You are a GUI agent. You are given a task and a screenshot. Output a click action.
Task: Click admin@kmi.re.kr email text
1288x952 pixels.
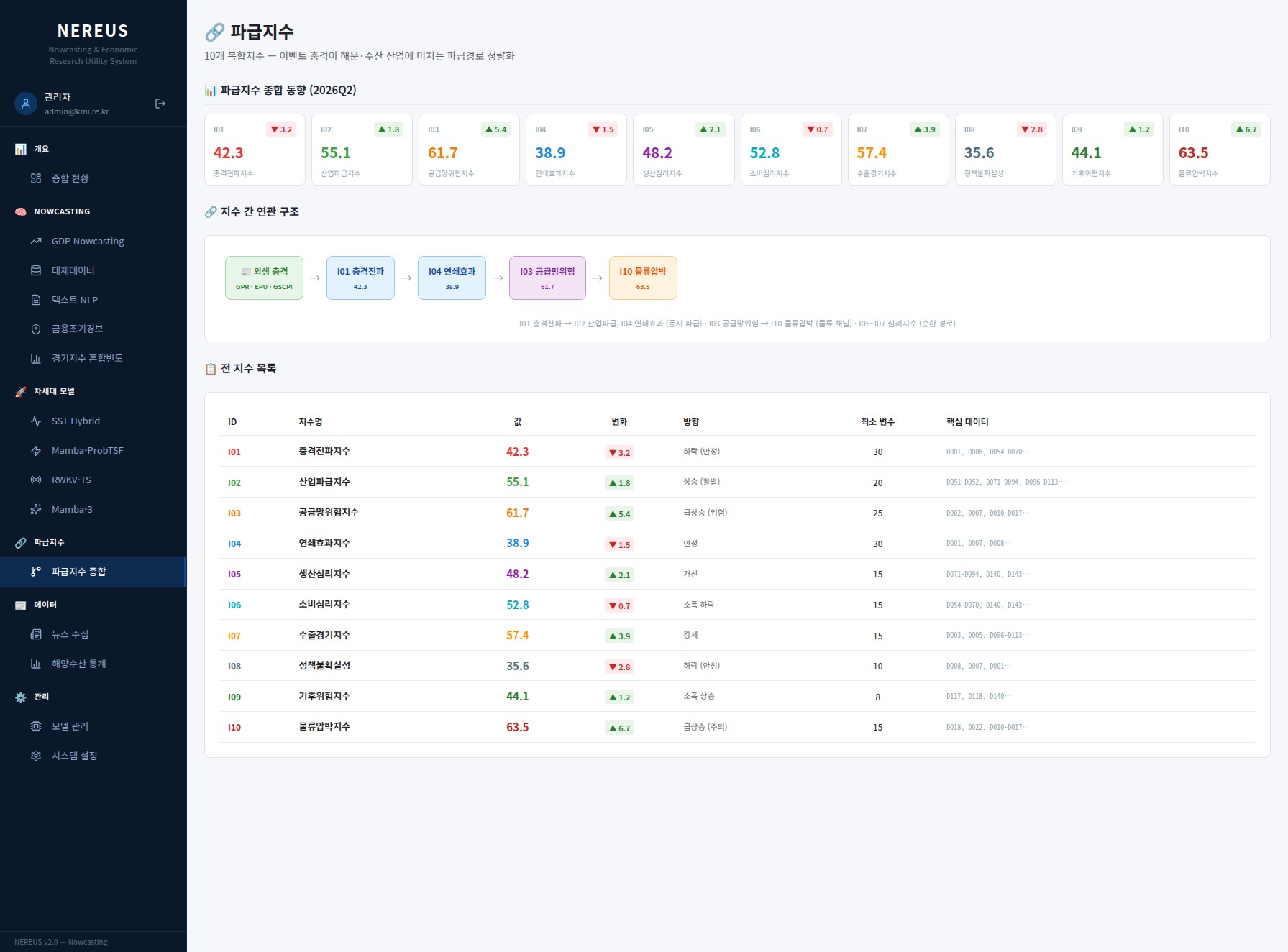pos(76,111)
